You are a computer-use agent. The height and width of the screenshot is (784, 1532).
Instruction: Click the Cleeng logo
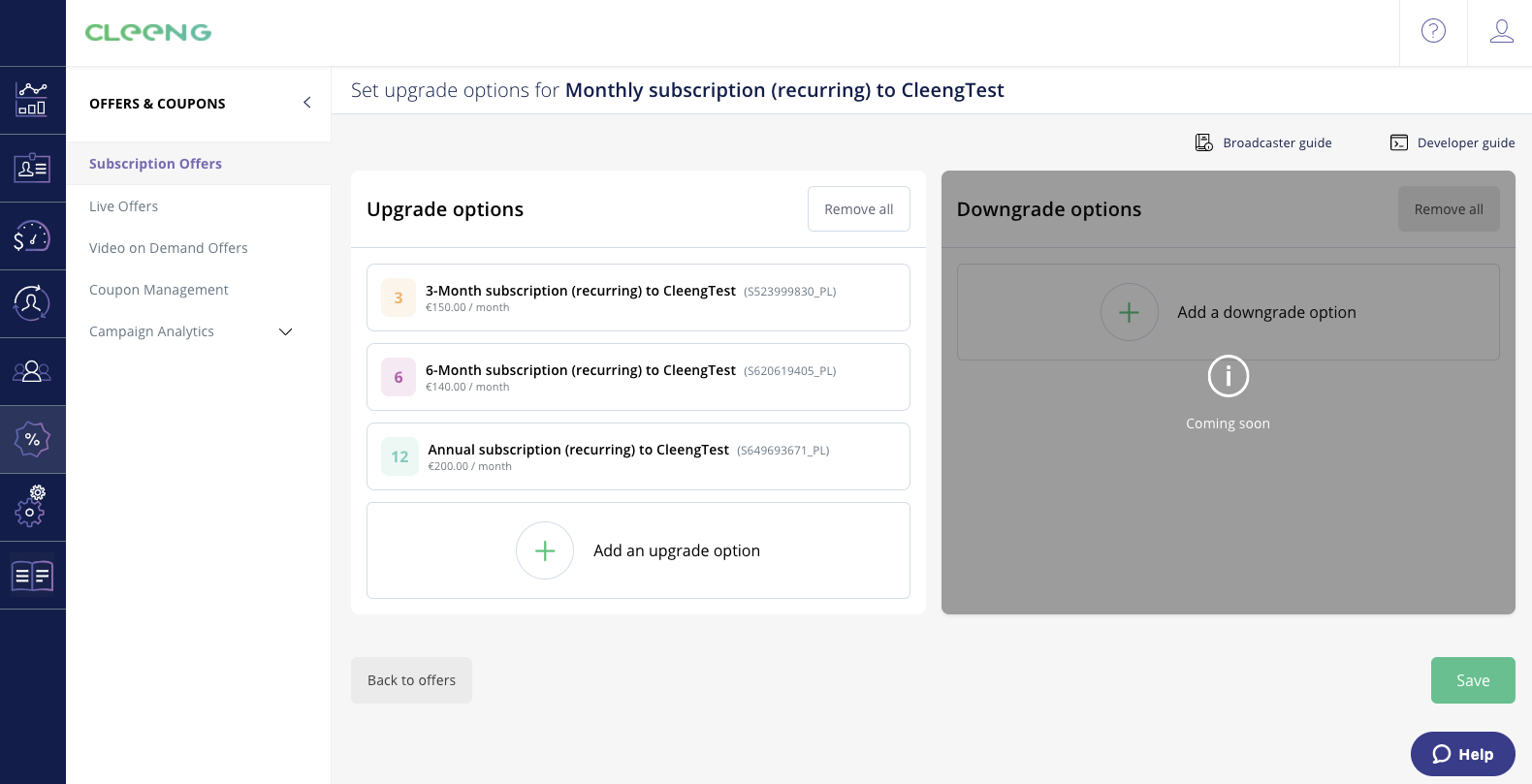pyautogui.click(x=148, y=33)
